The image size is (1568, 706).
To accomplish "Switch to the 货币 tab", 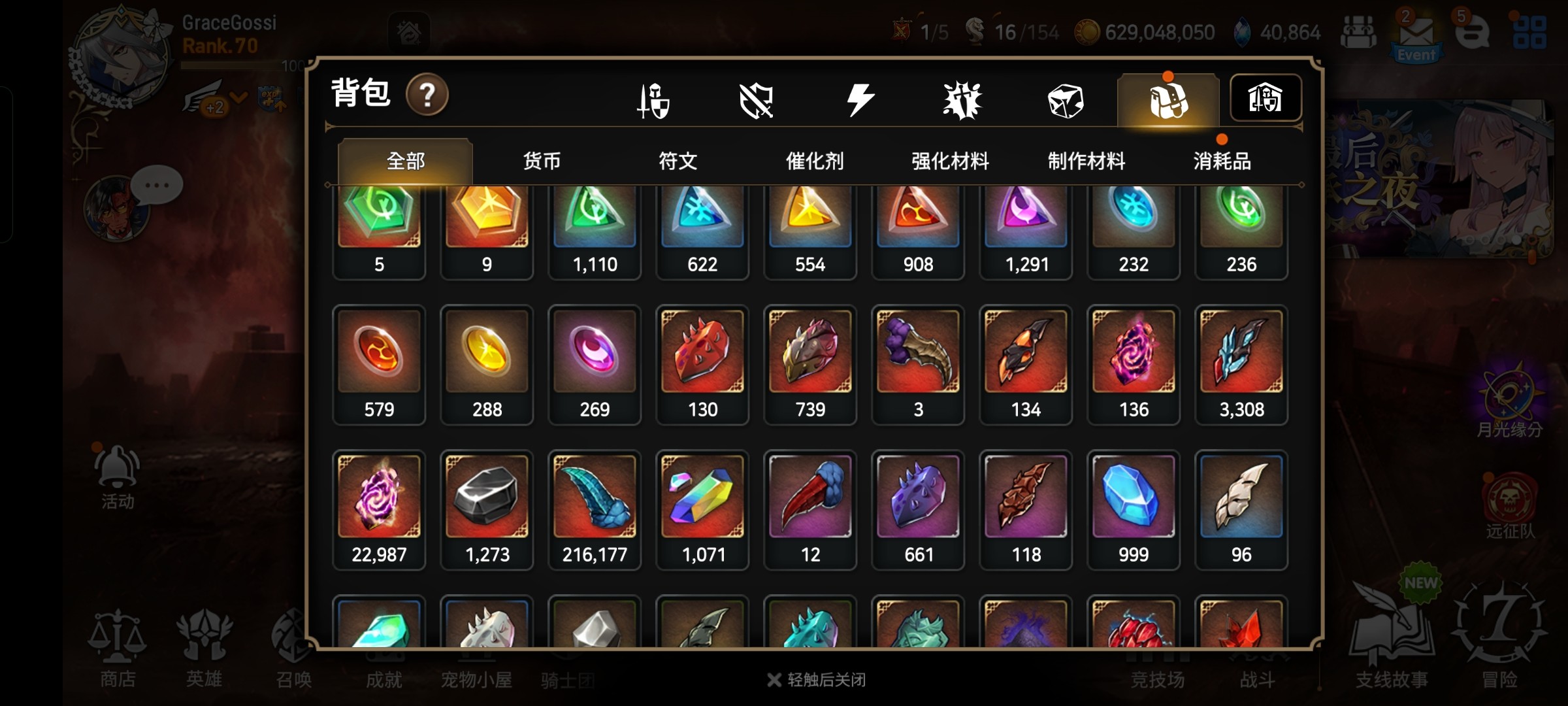I will point(542,161).
